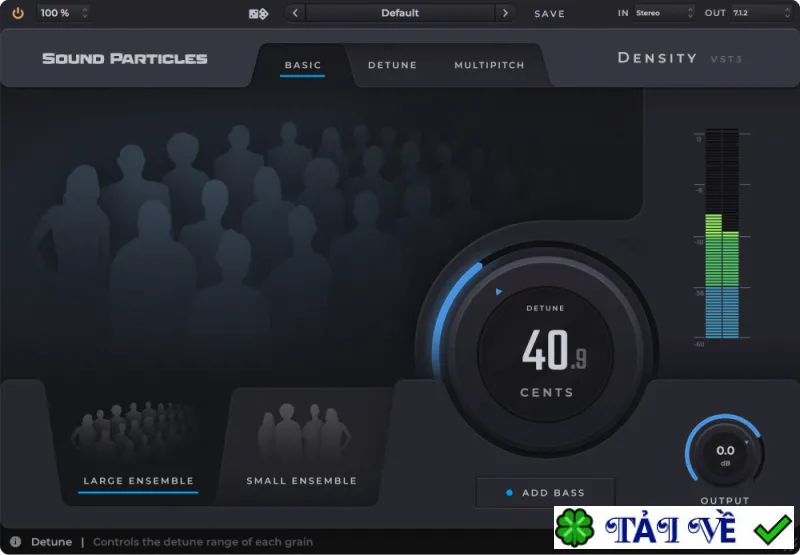
Task: Go to the previous preset arrow
Action: (295, 13)
